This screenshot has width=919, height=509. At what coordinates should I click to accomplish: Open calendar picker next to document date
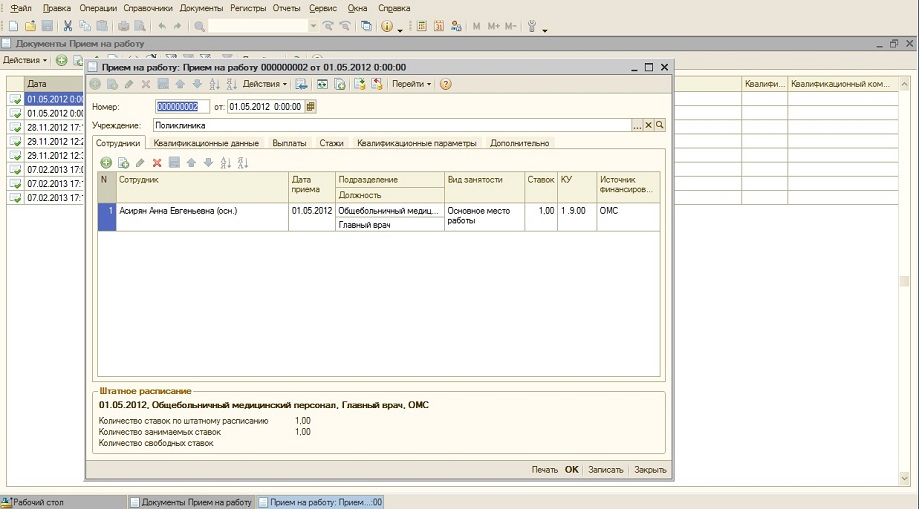point(311,106)
